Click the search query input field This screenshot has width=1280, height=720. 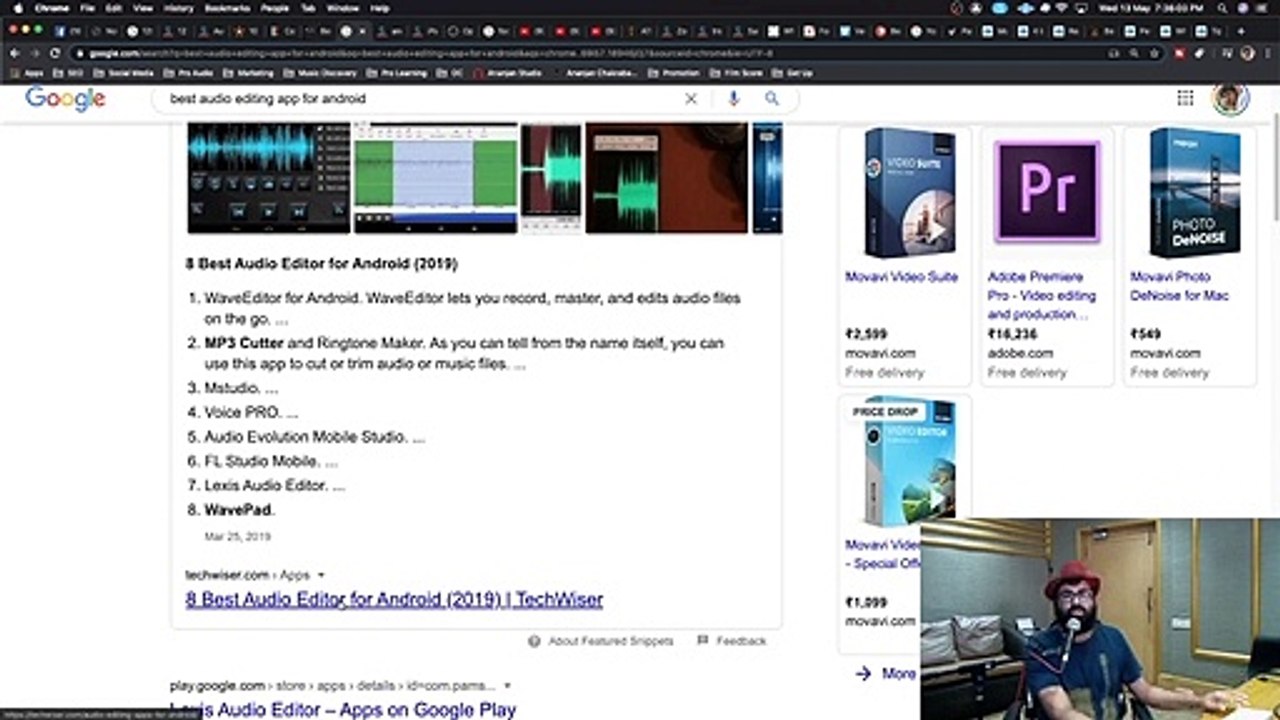pyautogui.click(x=420, y=99)
